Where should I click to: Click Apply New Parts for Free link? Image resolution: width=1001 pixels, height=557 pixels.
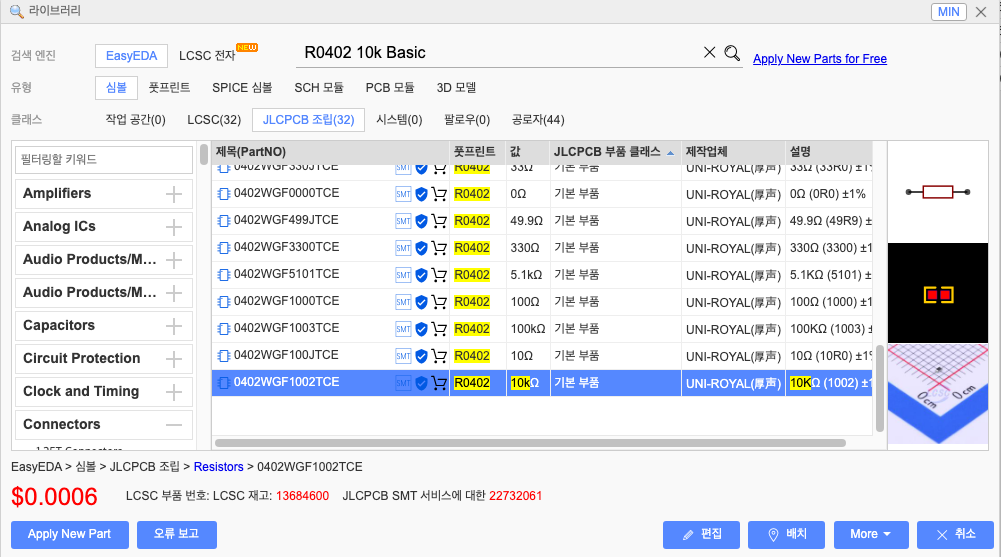point(820,59)
